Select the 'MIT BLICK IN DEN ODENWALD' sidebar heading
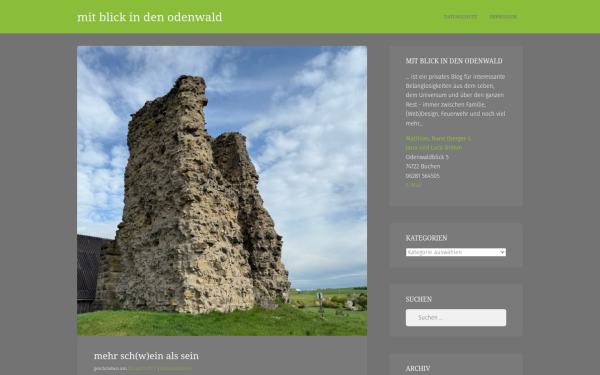600x375 pixels. click(454, 61)
